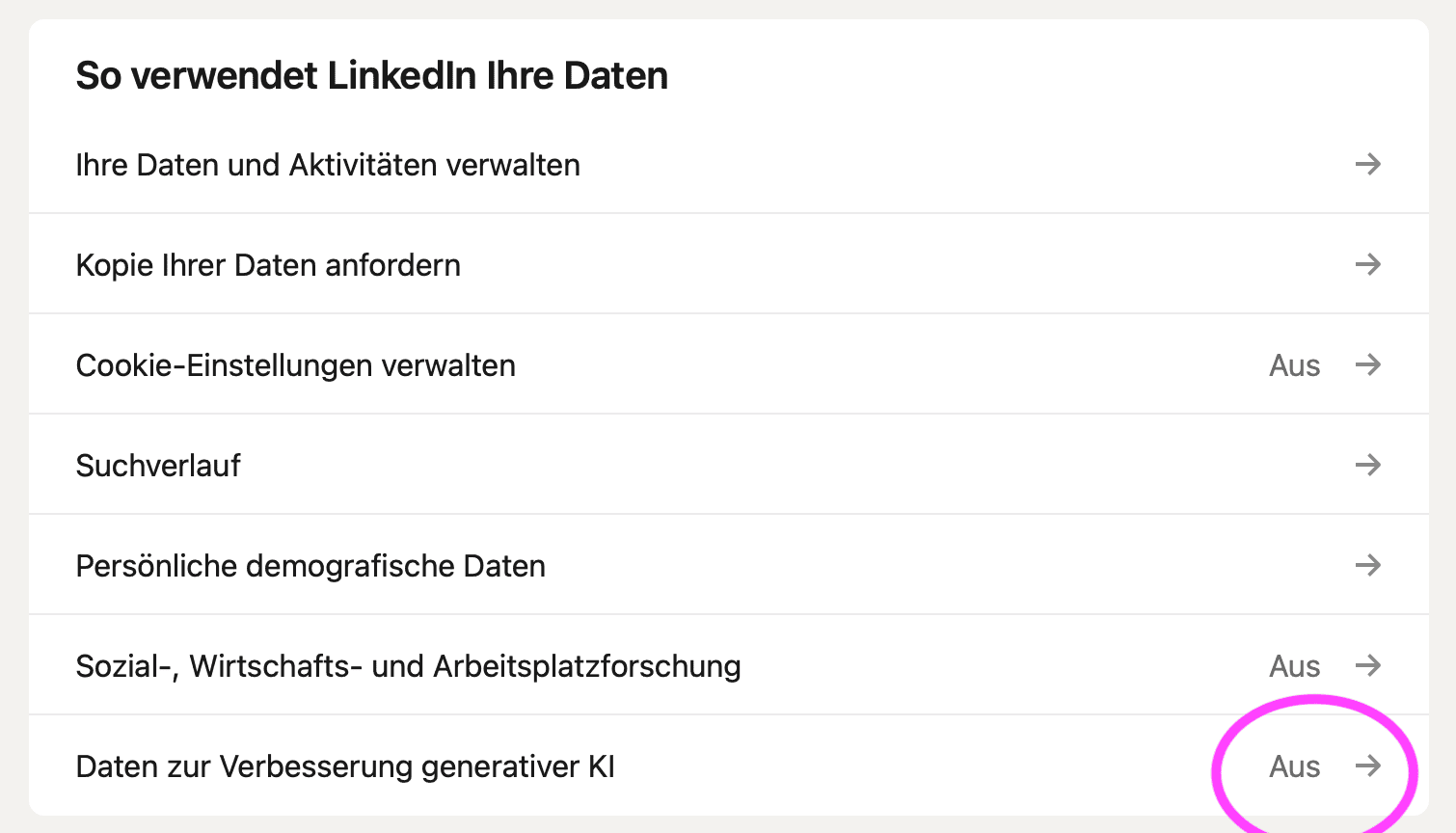Click arrow for Sozial-, Wirtschafts- und Arbeitsplatzforschung
This screenshot has height=833, width=1456.
1367,665
